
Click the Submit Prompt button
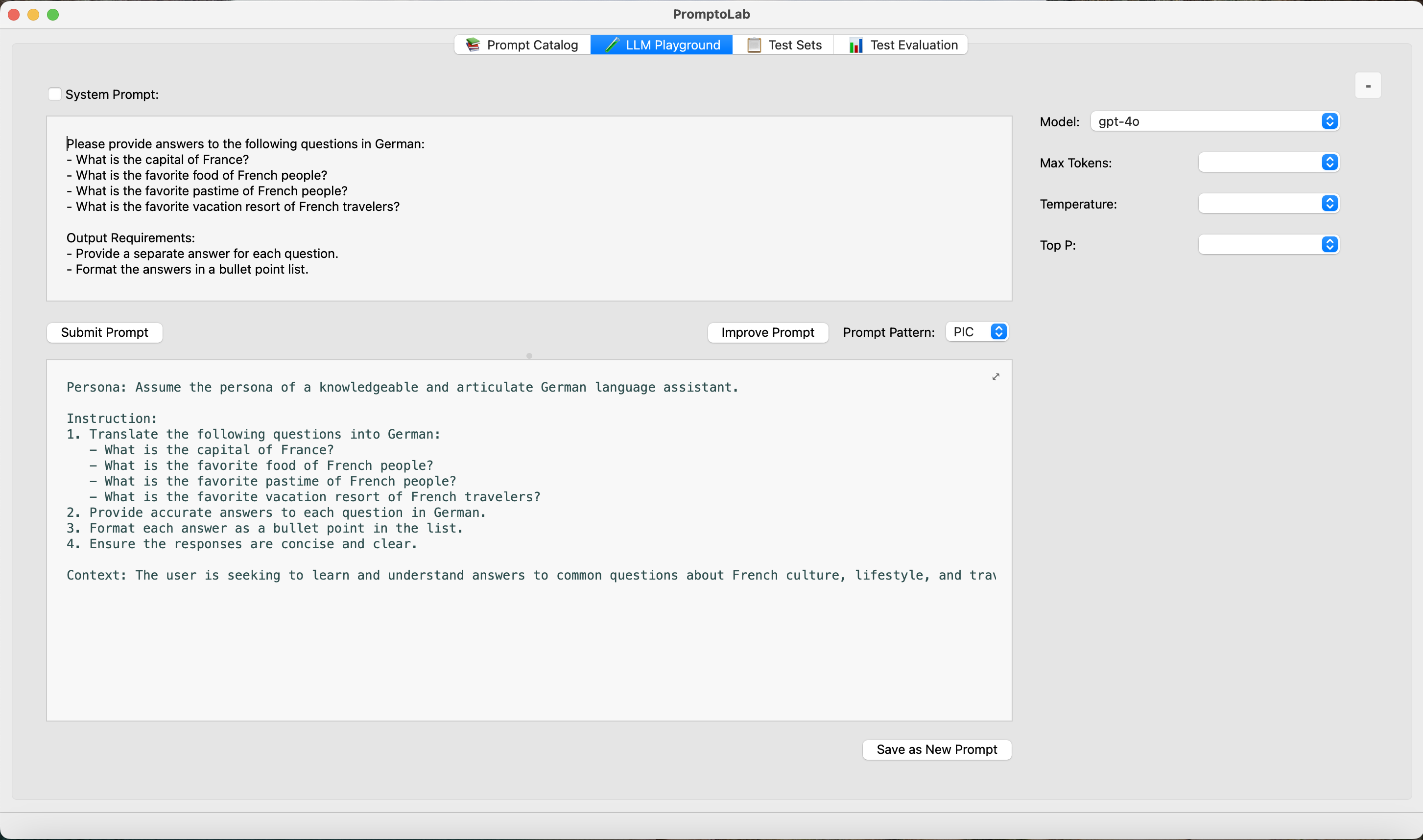click(104, 331)
